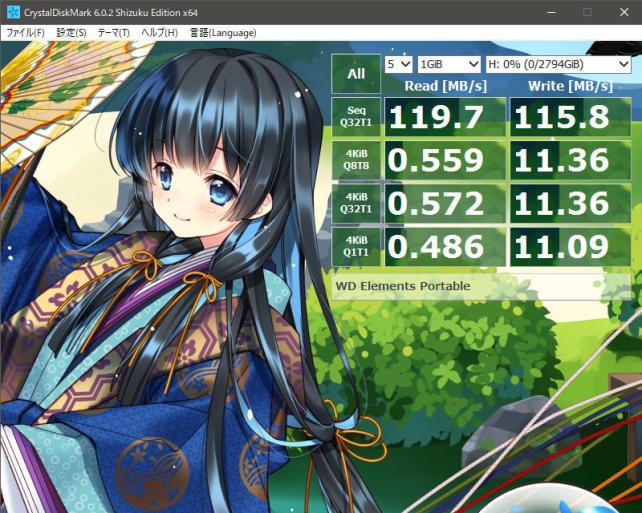Click the Seq write value 115.8
The width and height of the screenshot is (642, 513).
pos(570,117)
